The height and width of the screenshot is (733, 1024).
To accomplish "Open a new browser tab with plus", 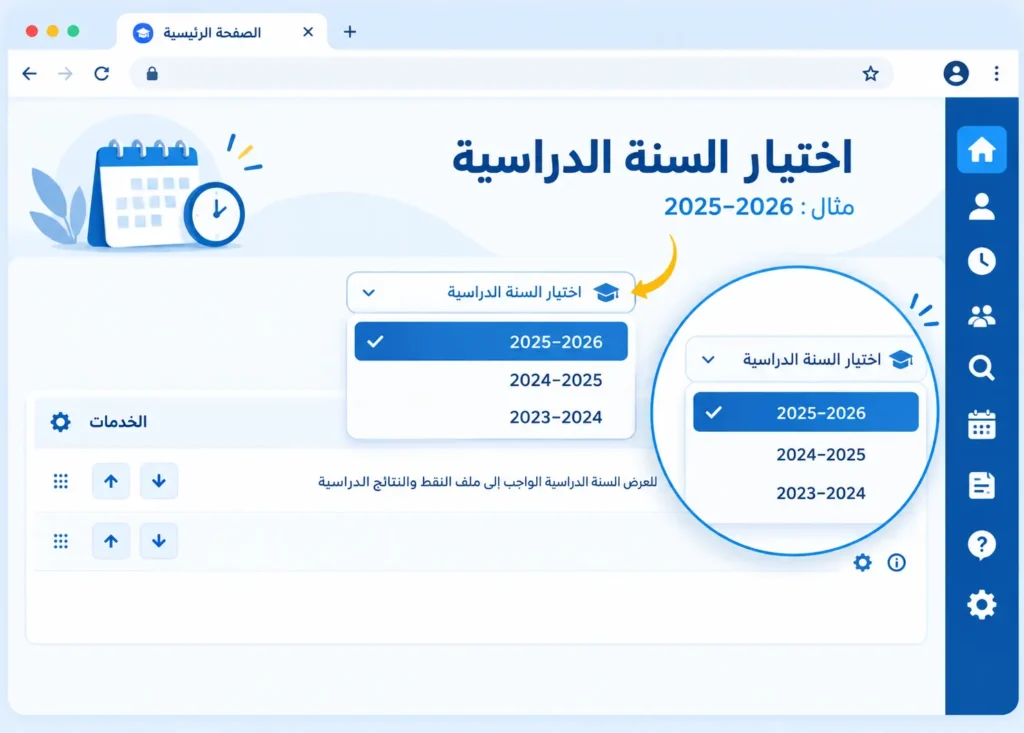I will click(350, 31).
